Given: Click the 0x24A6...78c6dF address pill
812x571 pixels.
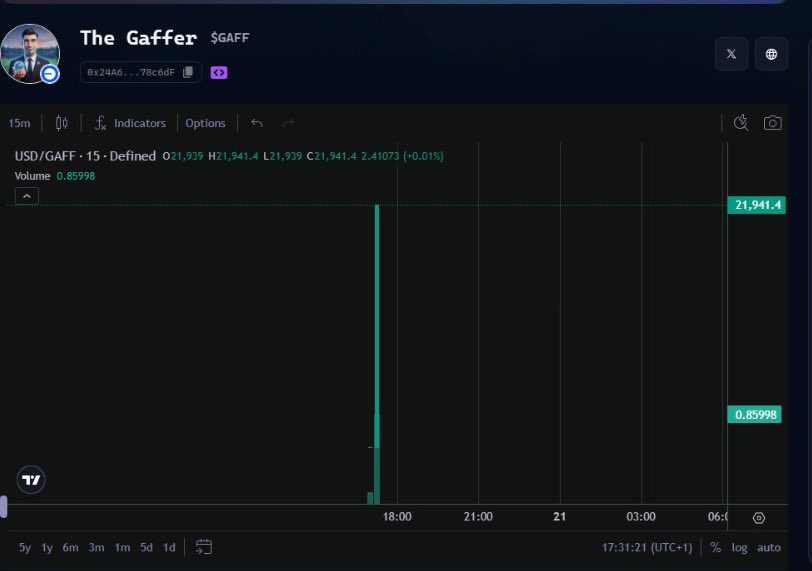Looking at the screenshot, I should pos(140,72).
